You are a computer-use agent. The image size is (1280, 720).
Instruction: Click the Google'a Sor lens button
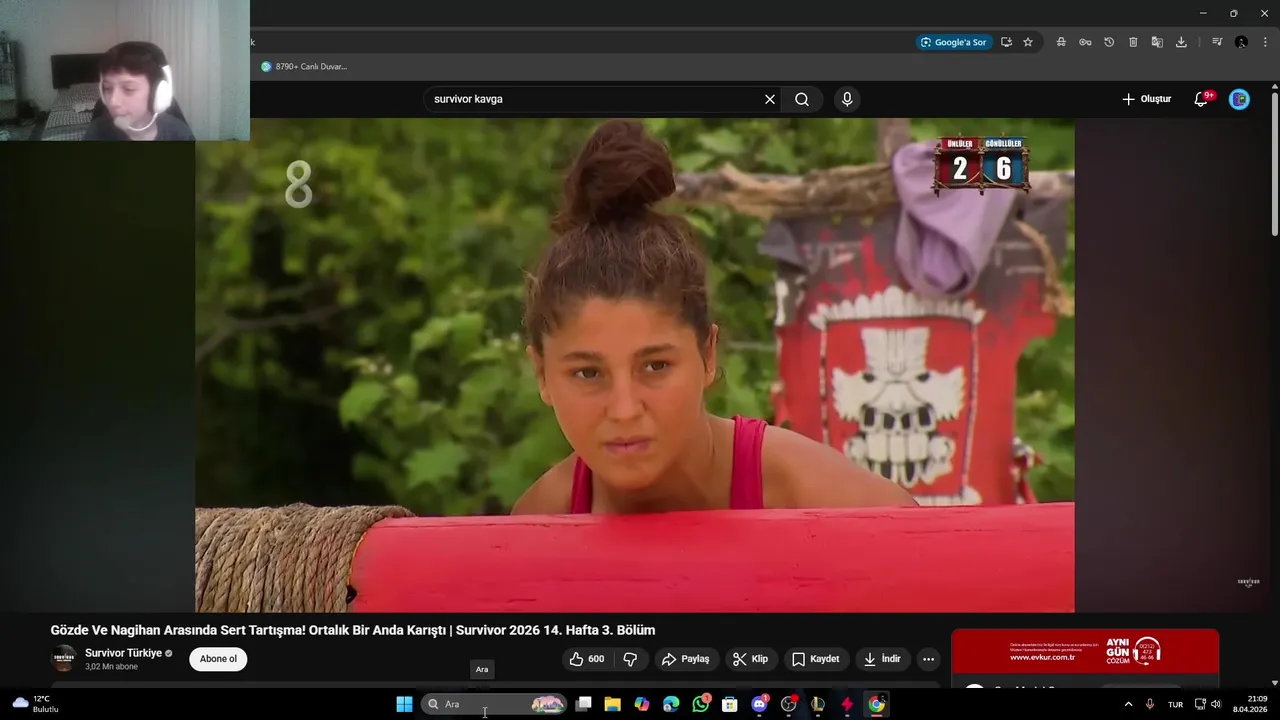tap(954, 42)
